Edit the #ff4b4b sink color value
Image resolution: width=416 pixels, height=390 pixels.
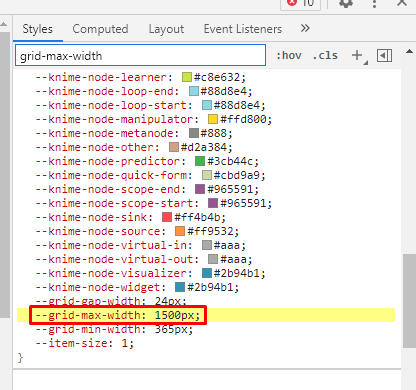[197, 217]
